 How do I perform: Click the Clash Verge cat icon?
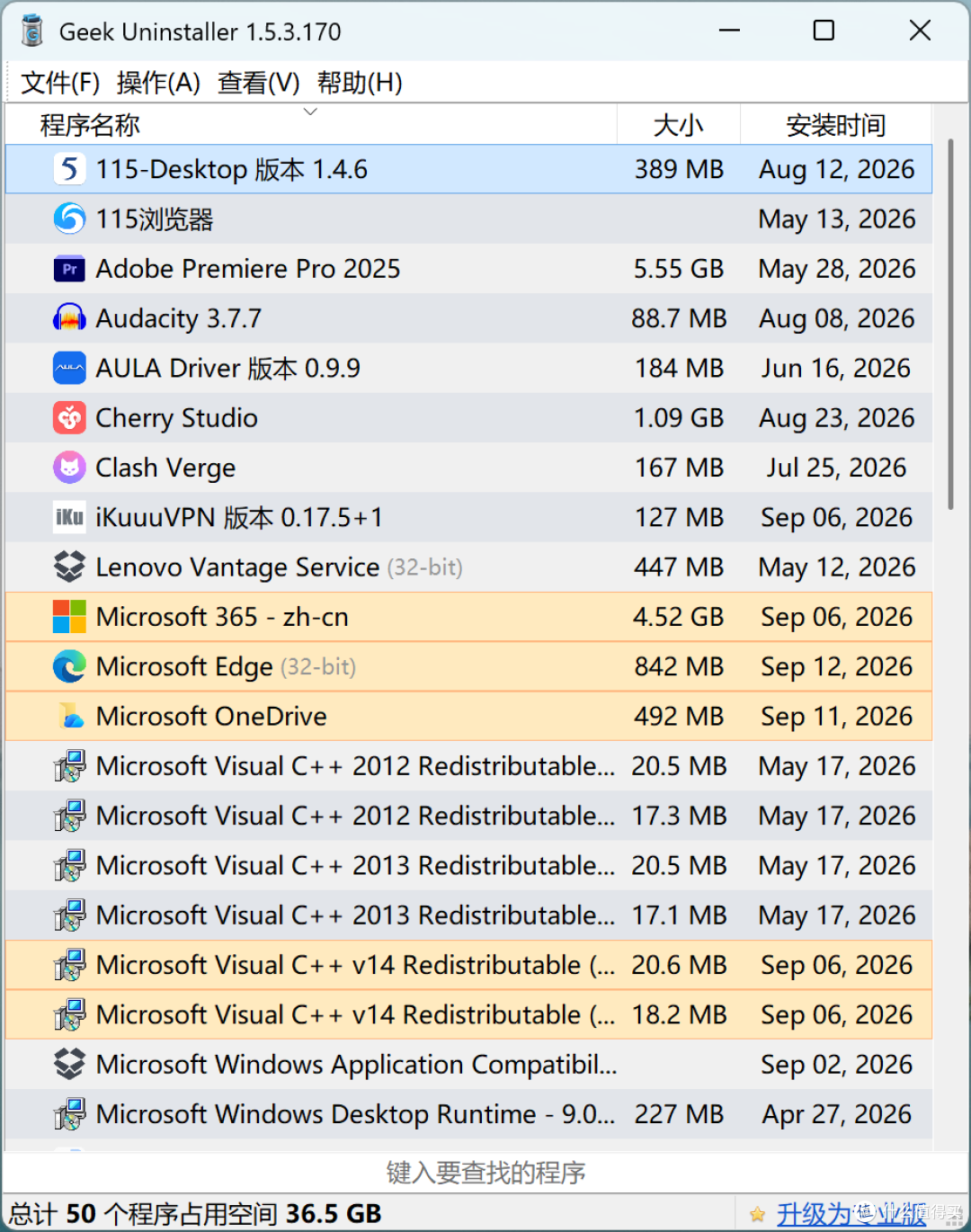(x=69, y=468)
